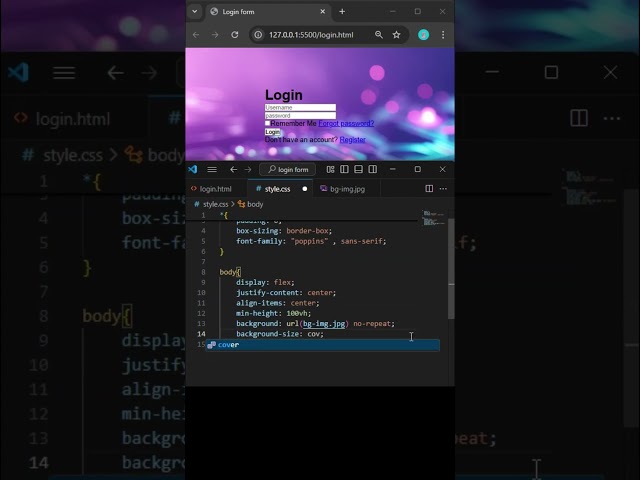Viewport: 640px width, 480px height.
Task: Navigate forward in VS Code
Action: (x=248, y=169)
